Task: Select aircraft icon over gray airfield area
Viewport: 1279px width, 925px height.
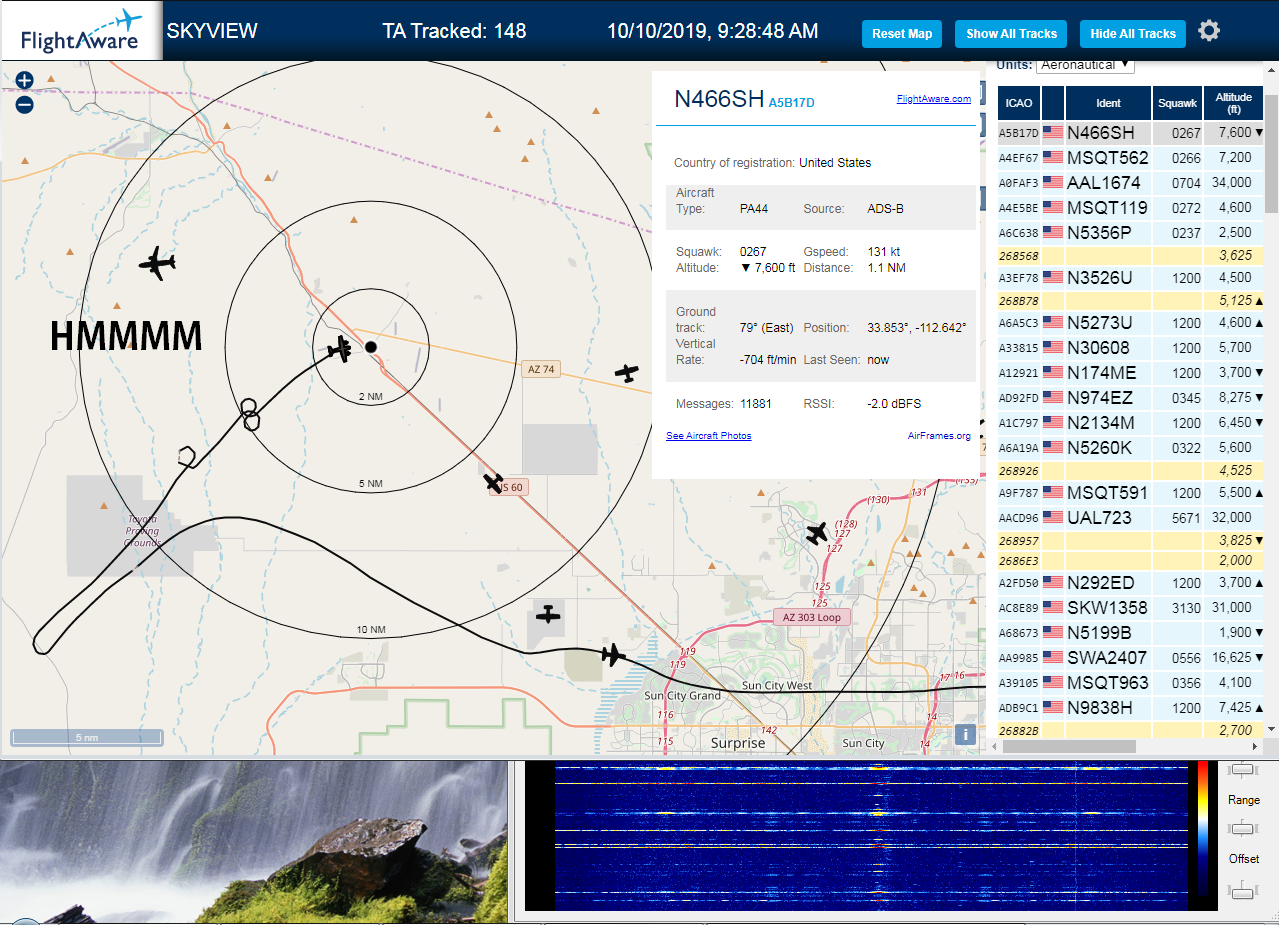Action: 548,614
